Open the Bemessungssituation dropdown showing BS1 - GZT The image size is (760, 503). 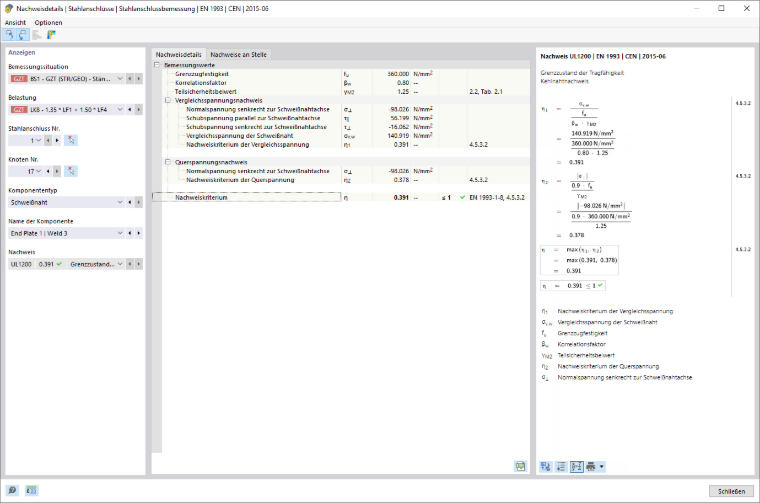tap(66, 79)
